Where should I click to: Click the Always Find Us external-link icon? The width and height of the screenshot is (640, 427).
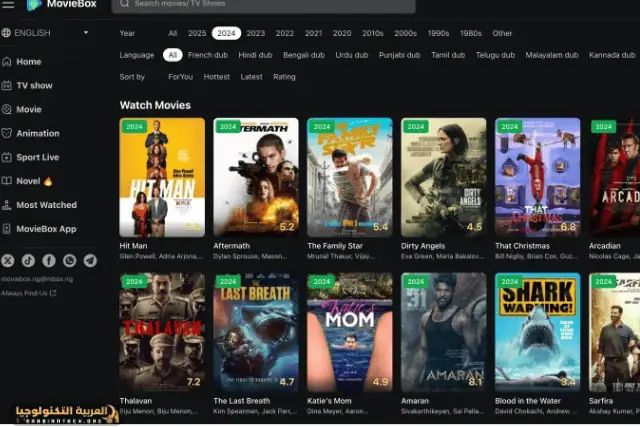point(53,293)
